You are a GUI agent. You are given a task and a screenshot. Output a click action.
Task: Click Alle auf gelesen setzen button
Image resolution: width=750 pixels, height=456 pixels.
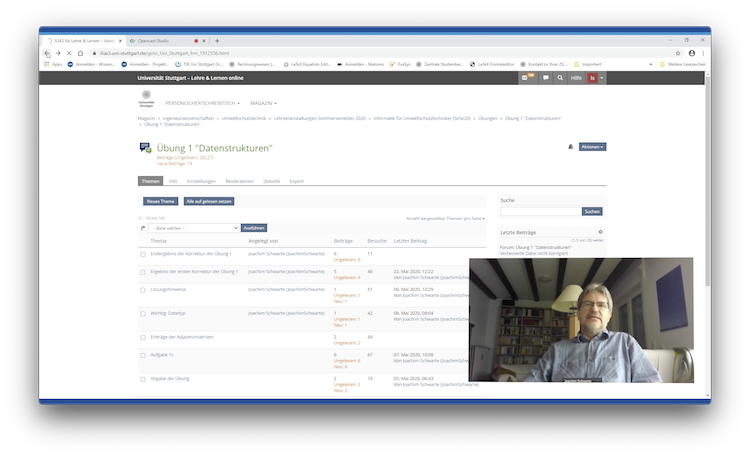[209, 201]
